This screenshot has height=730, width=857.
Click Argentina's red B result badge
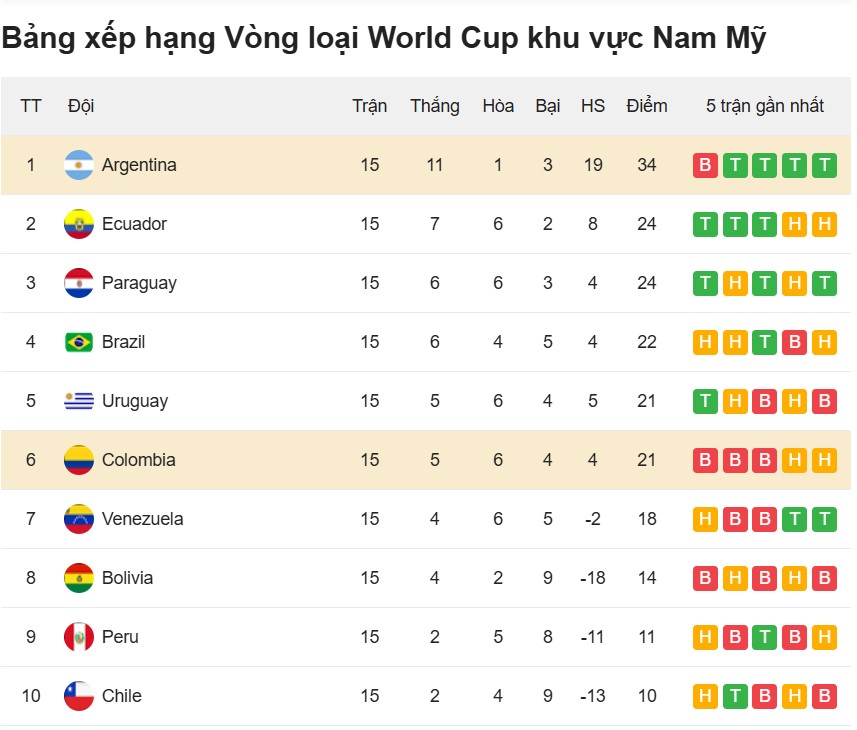click(705, 165)
